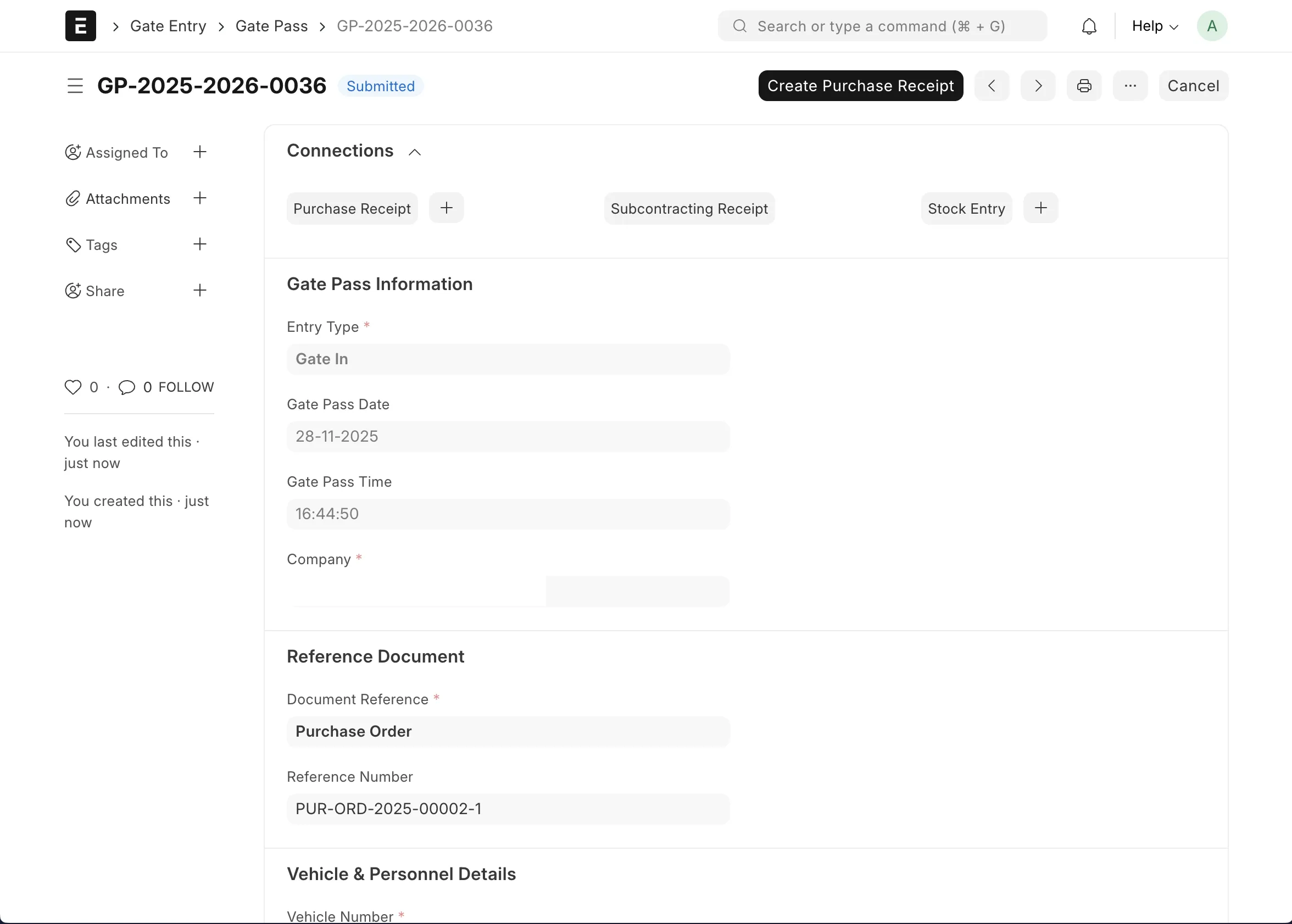Click the home logo icon
1292x924 pixels.
[81, 26]
